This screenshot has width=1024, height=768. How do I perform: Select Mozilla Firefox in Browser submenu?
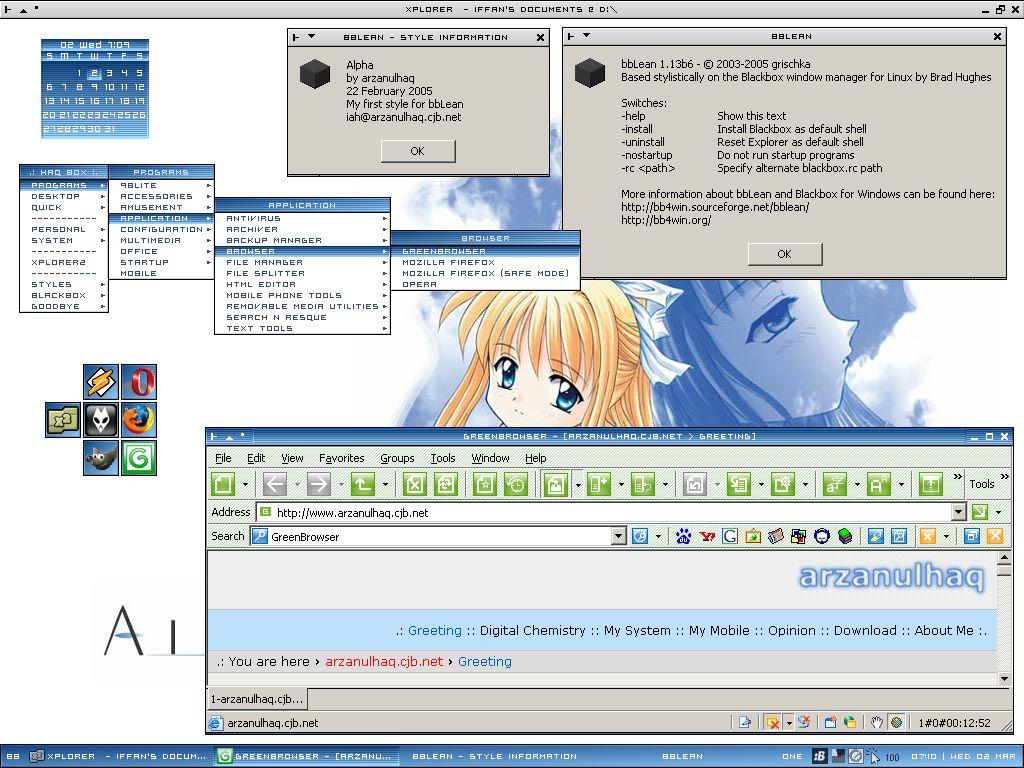[x=449, y=262]
